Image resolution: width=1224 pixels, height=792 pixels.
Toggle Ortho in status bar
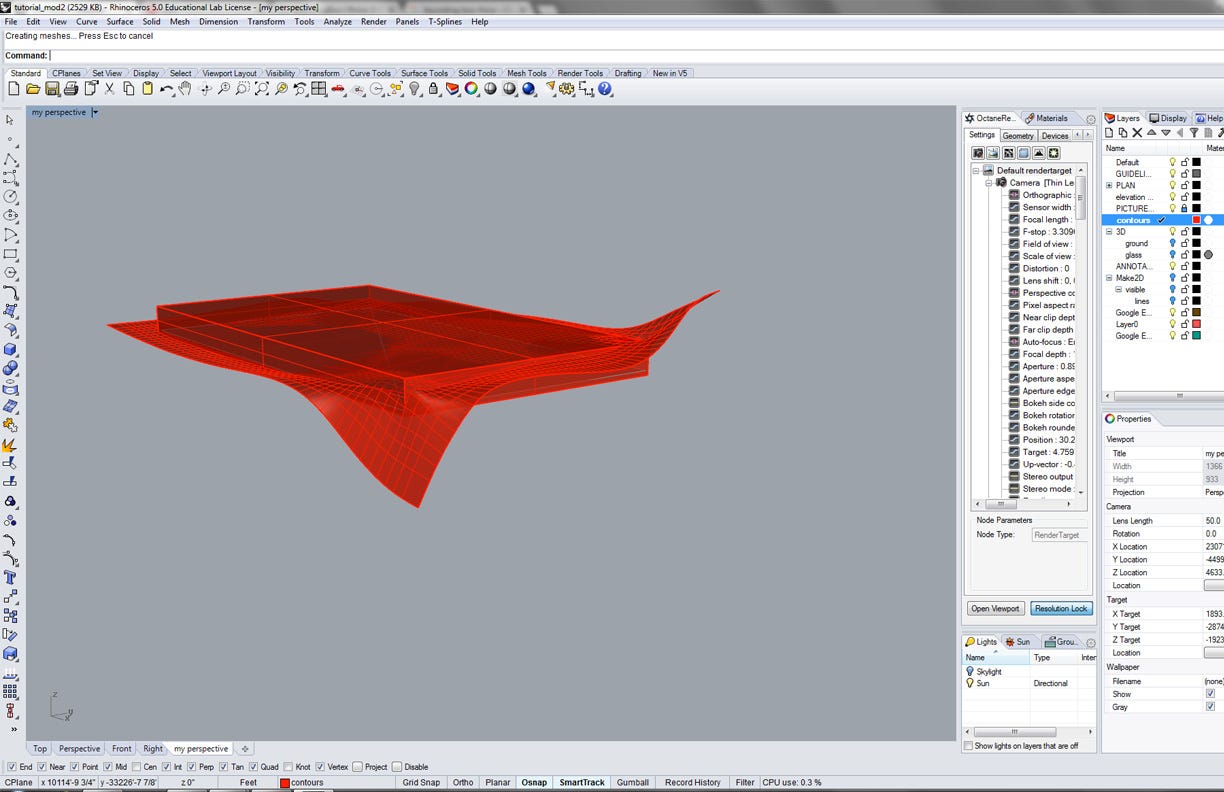463,782
